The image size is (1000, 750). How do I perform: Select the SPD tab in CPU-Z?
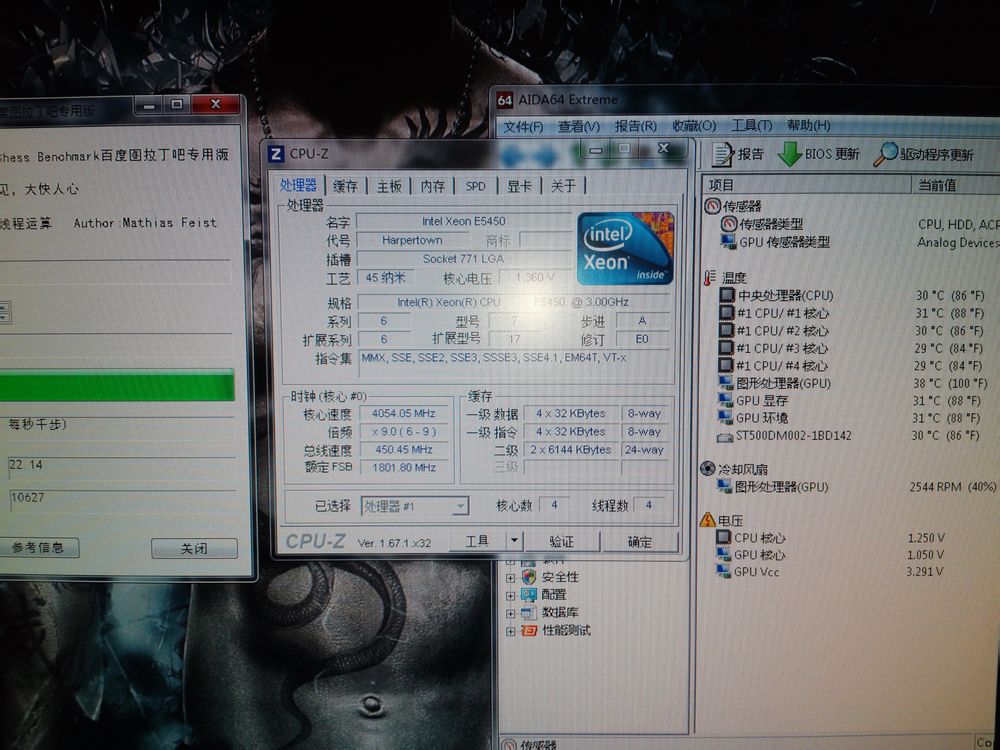(475, 186)
